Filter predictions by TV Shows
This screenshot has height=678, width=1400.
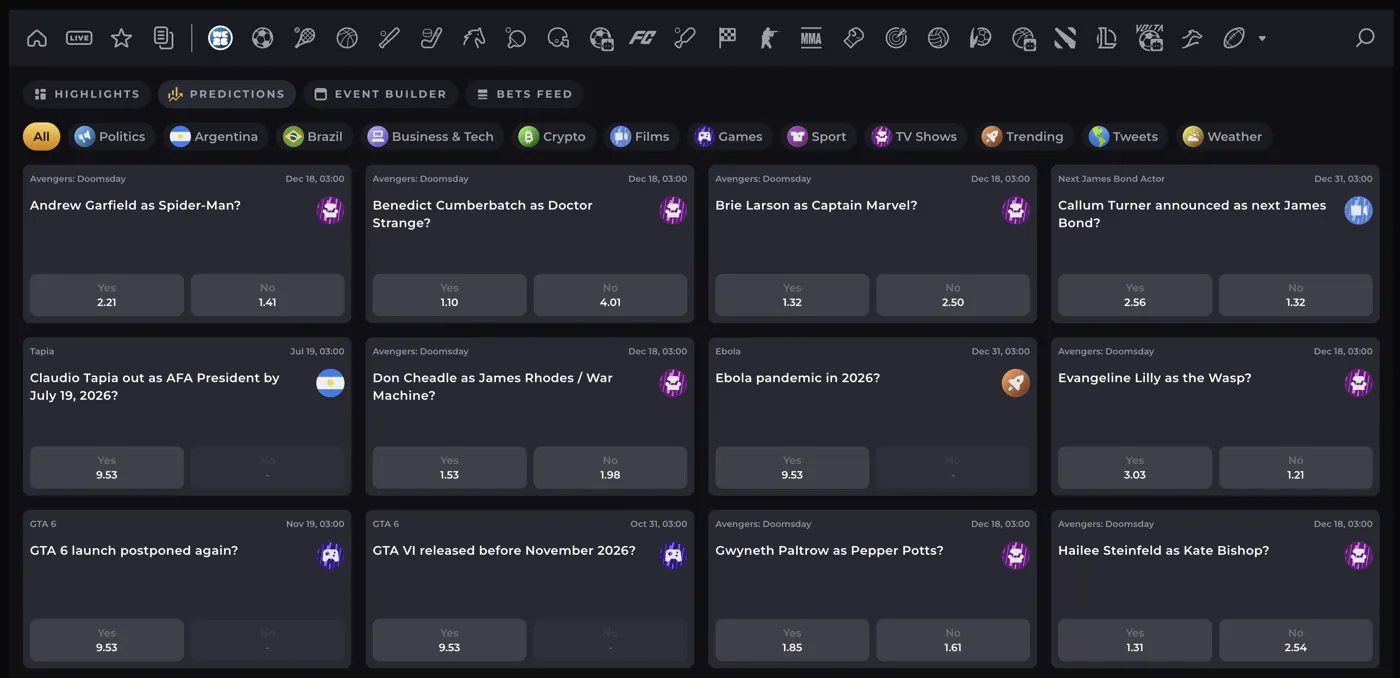[915, 136]
